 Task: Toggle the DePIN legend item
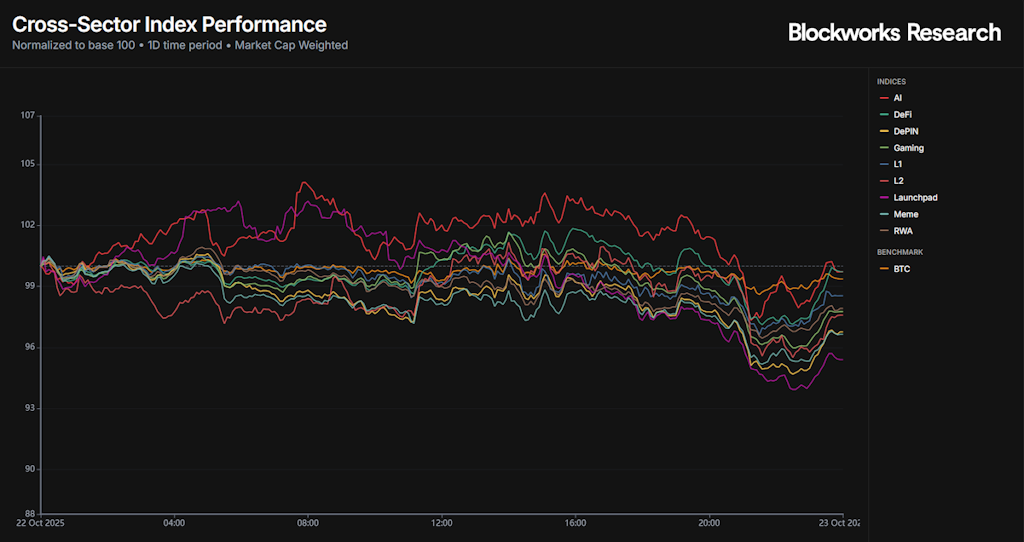(904, 131)
